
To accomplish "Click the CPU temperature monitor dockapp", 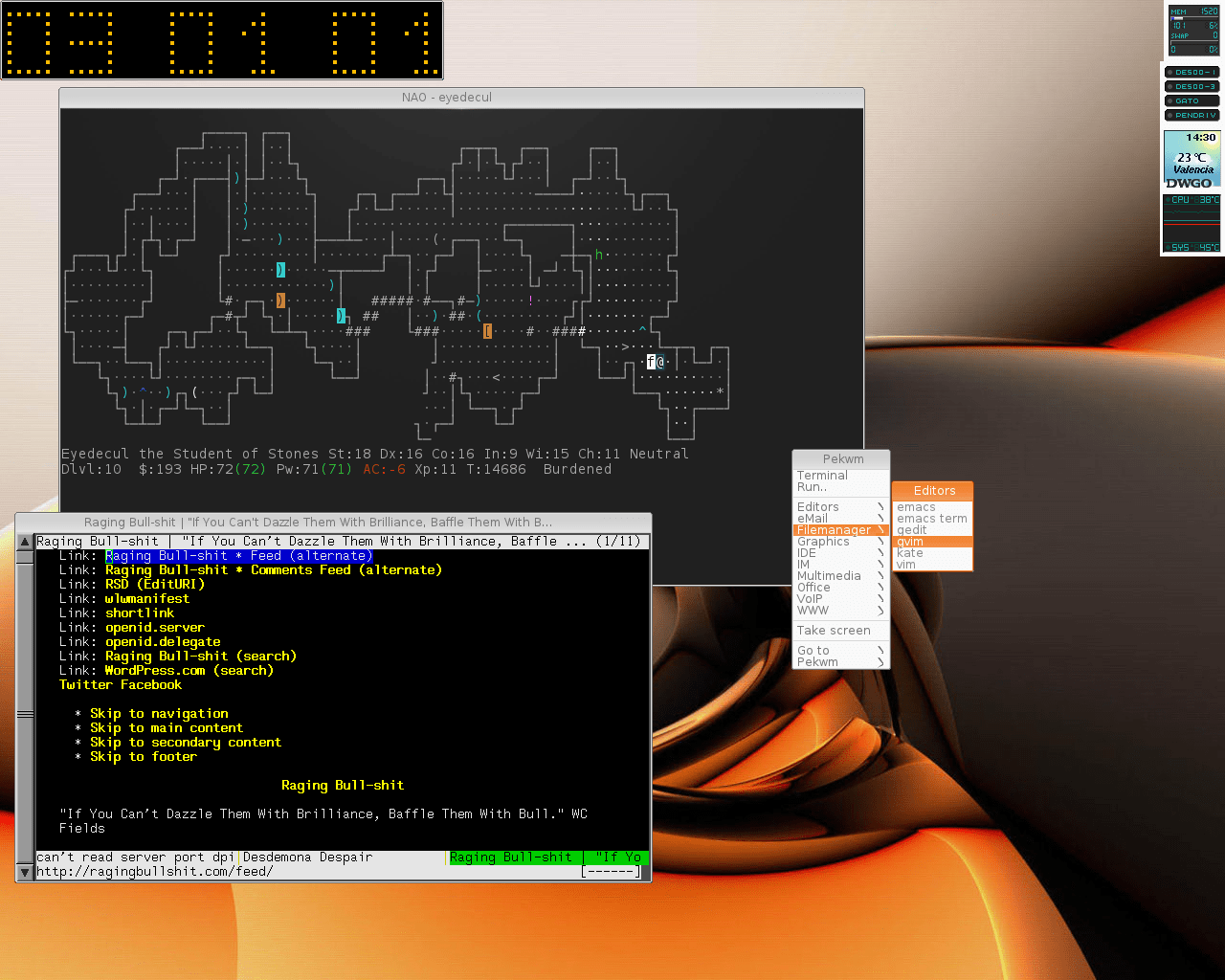I will point(1192,224).
